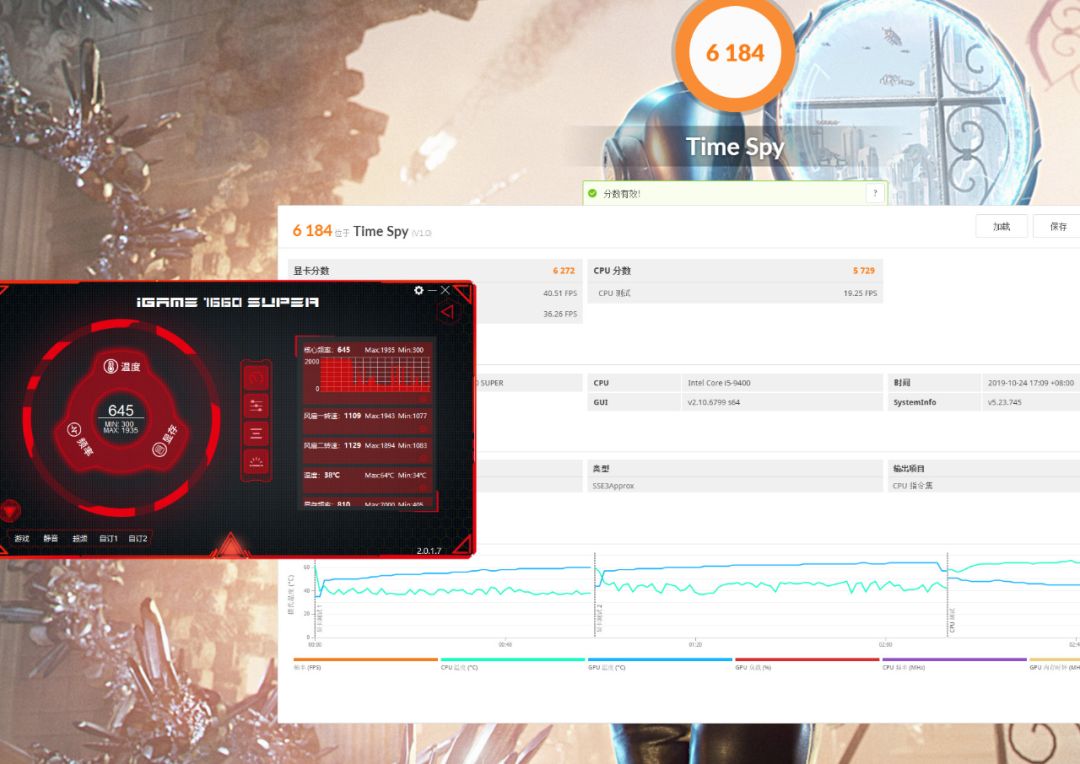Click the question mark help button in score banner
1080x764 pixels.
[875, 194]
